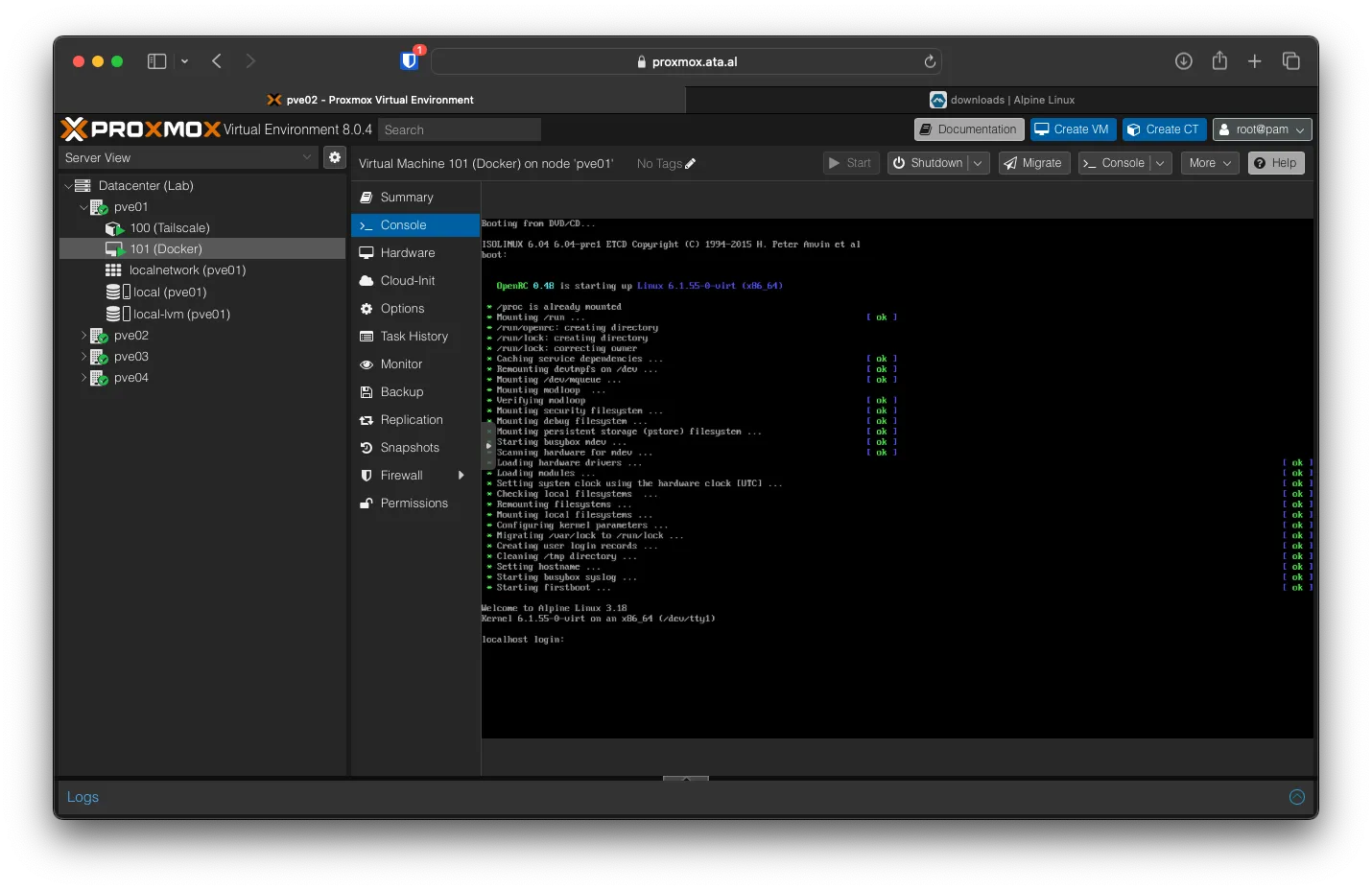Click the proxmox.ata.al address bar

tap(686, 61)
